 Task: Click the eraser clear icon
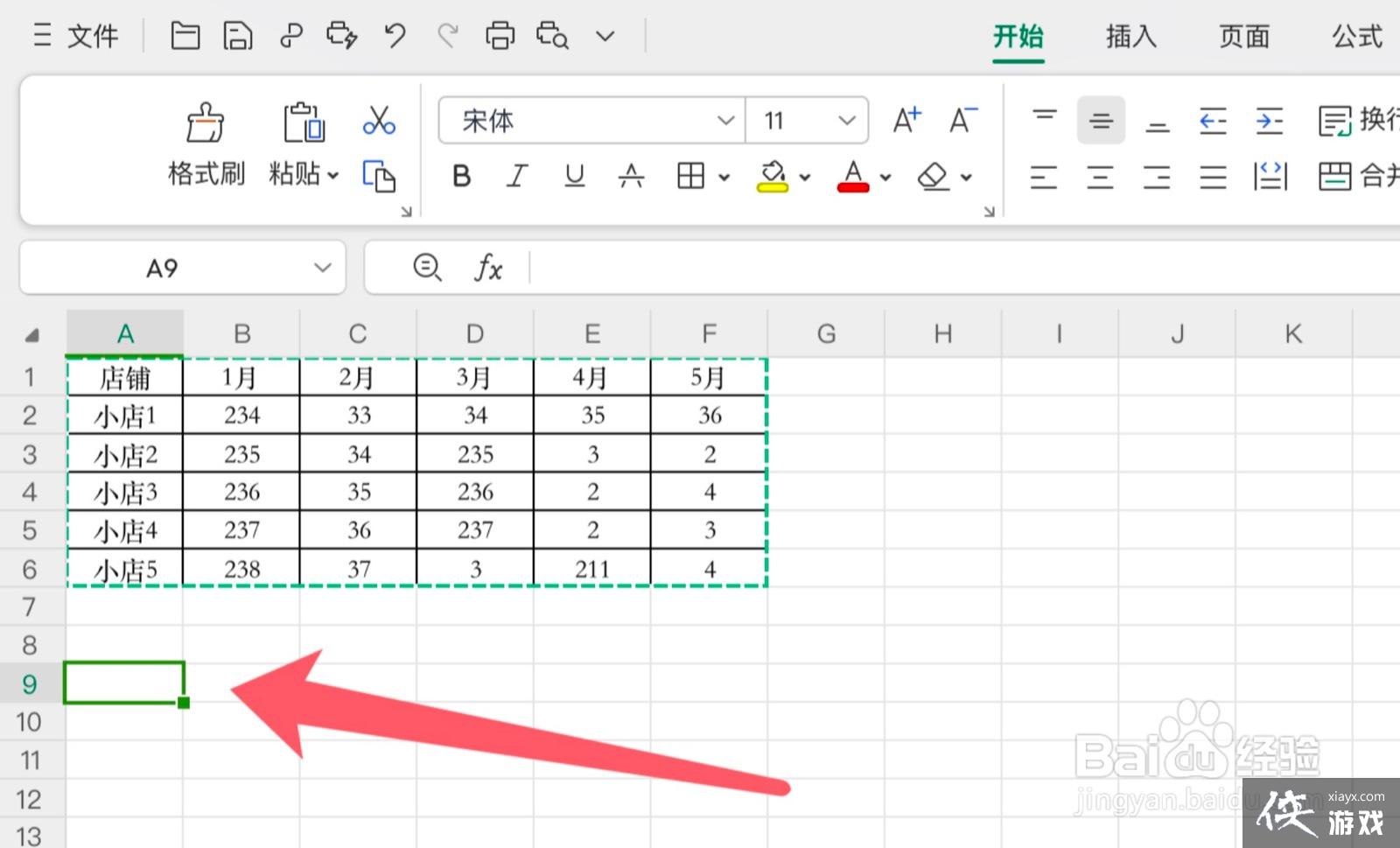tap(934, 177)
